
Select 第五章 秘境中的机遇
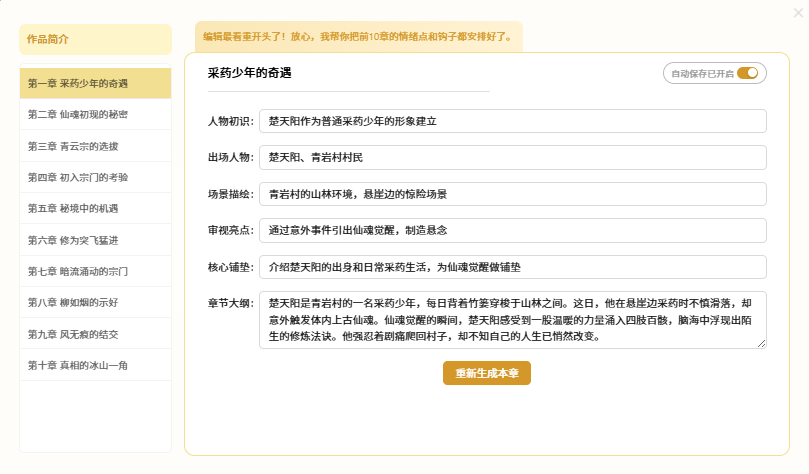pos(95,208)
